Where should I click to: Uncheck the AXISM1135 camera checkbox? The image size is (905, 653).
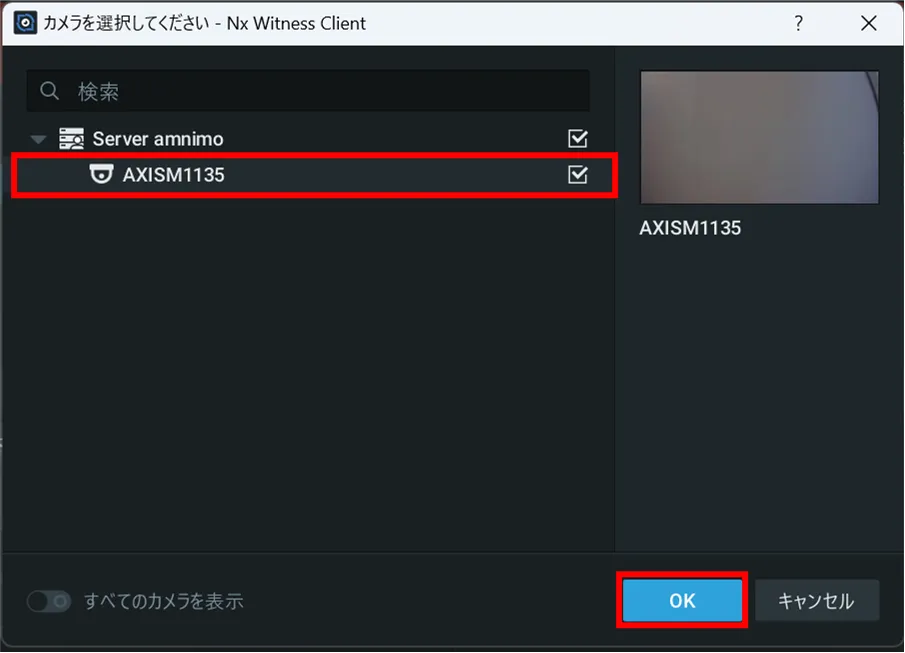pyautogui.click(x=577, y=174)
